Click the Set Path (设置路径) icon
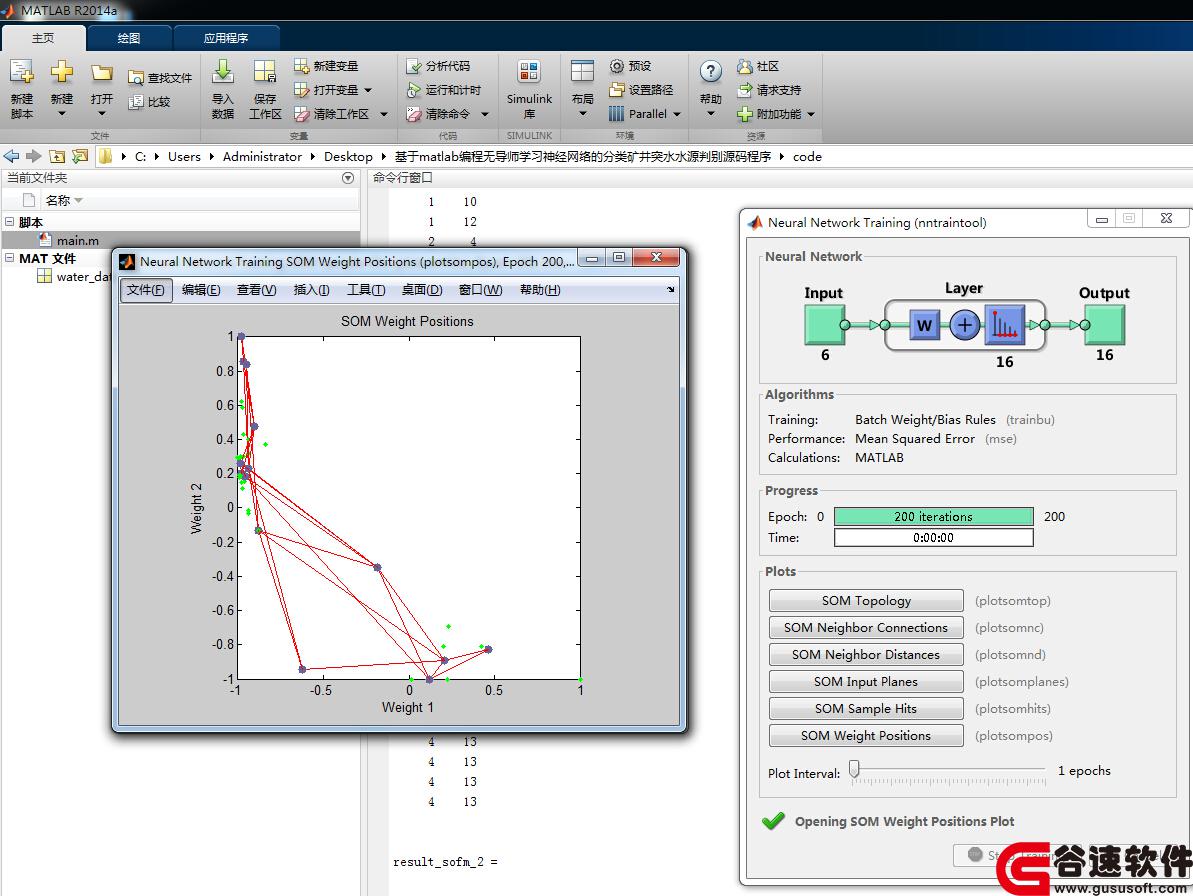Image resolution: width=1193 pixels, height=896 pixels. (616, 90)
